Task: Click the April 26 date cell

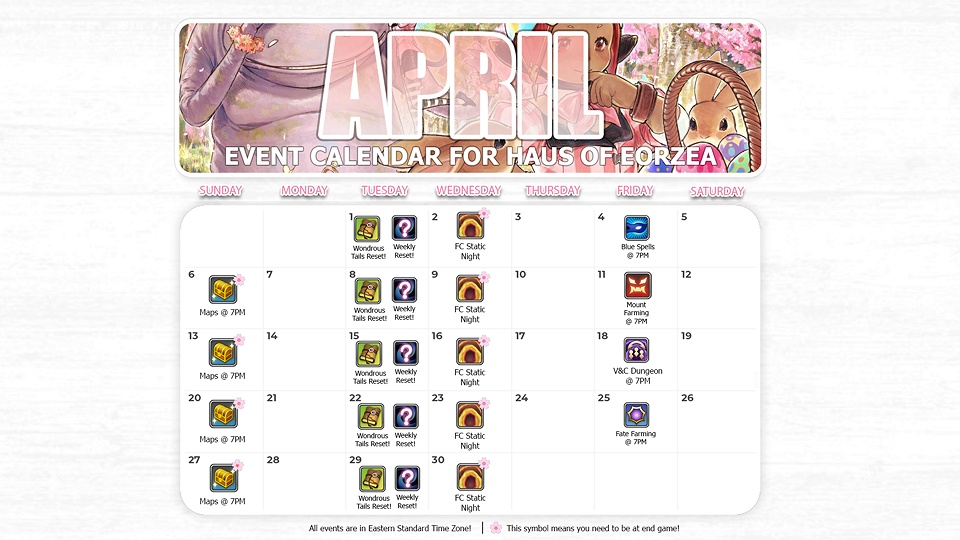Action: click(x=716, y=421)
